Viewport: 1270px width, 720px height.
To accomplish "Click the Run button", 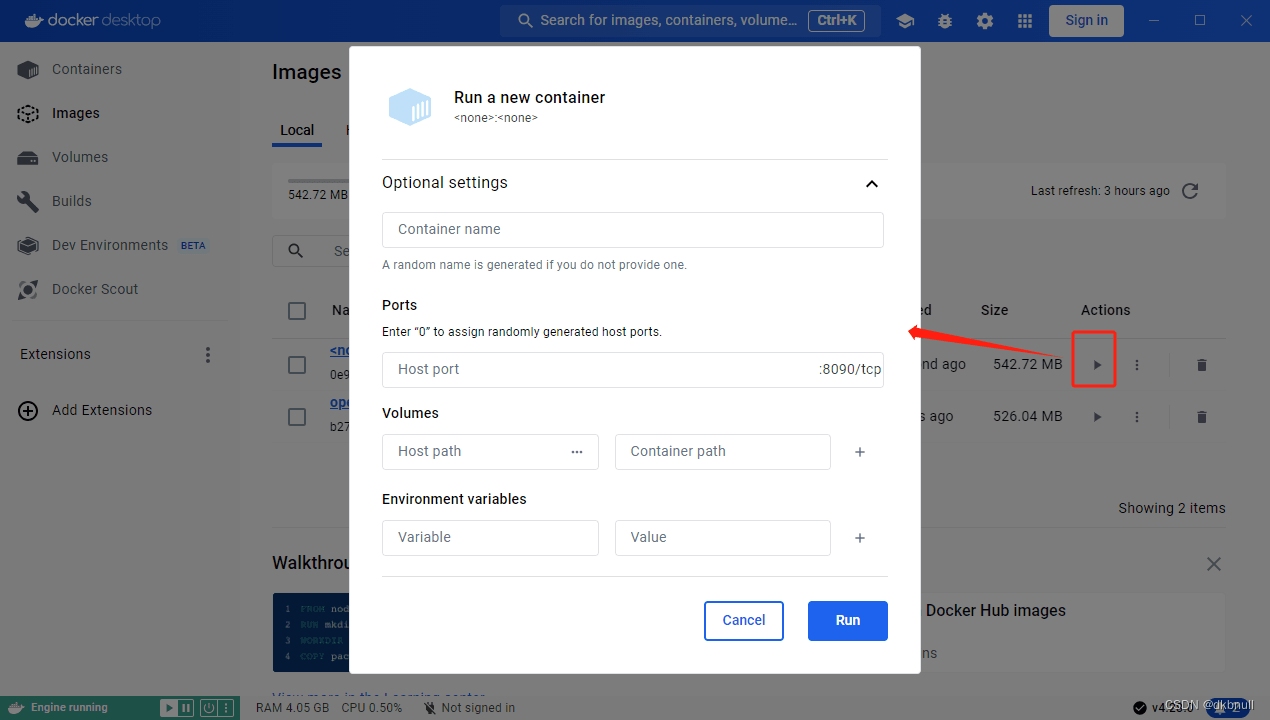I will pyautogui.click(x=848, y=621).
